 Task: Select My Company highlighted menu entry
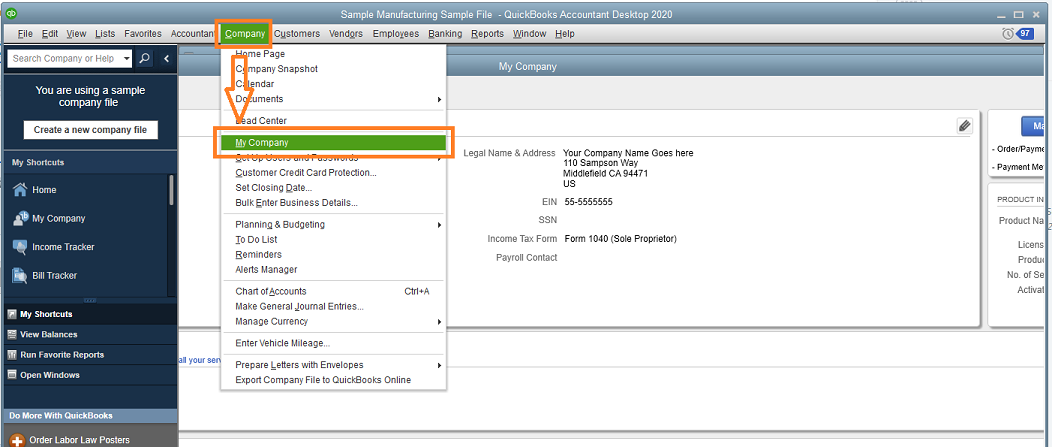333,142
